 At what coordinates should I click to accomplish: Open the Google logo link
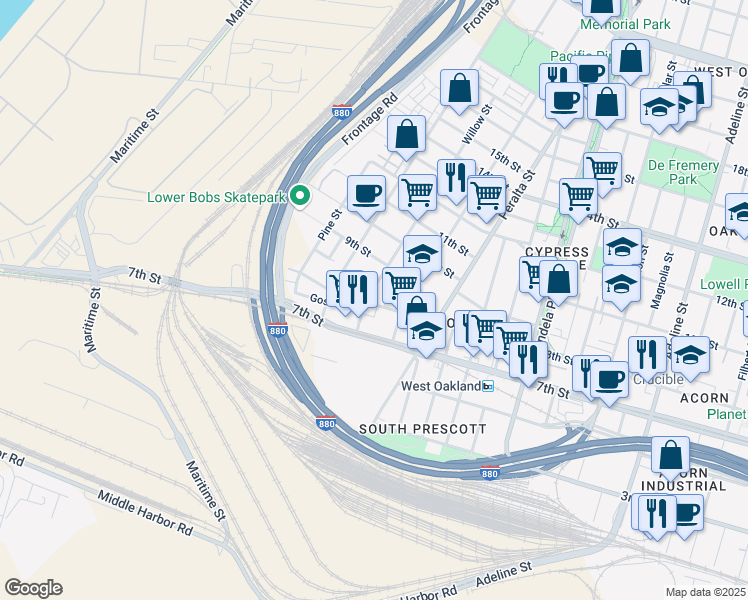click(x=33, y=588)
